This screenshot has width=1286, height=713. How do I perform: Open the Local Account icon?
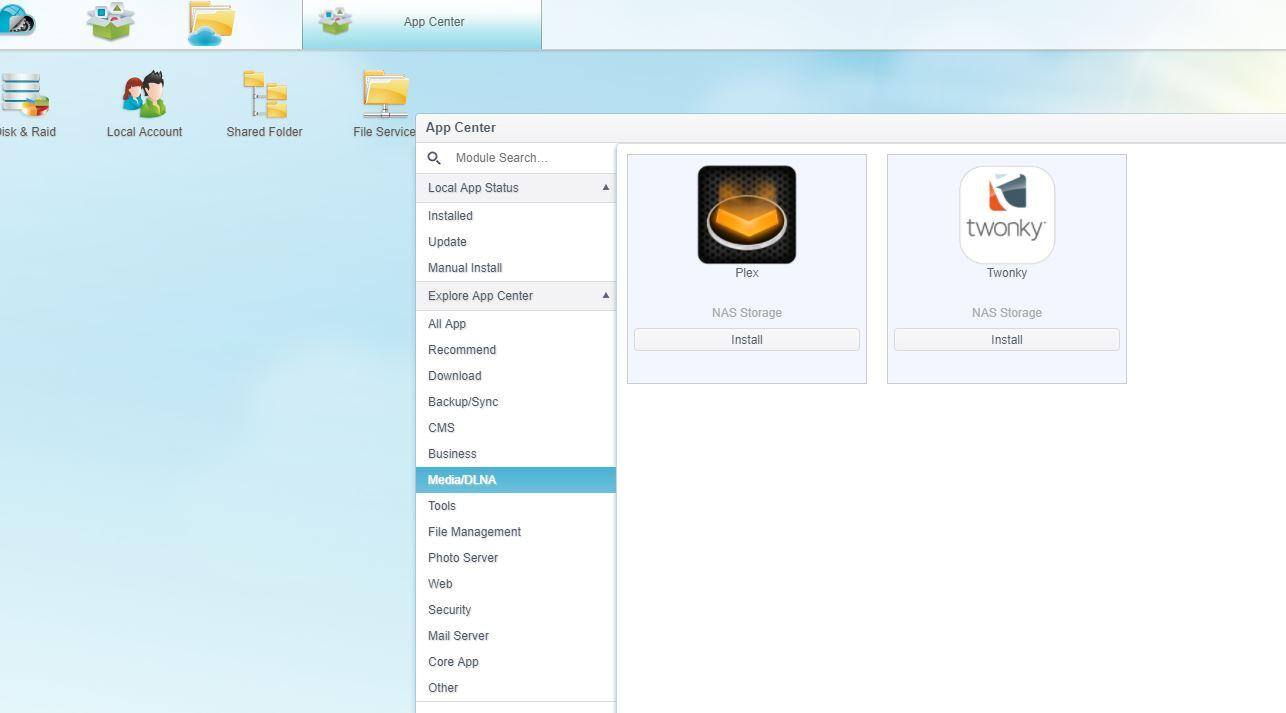144,96
